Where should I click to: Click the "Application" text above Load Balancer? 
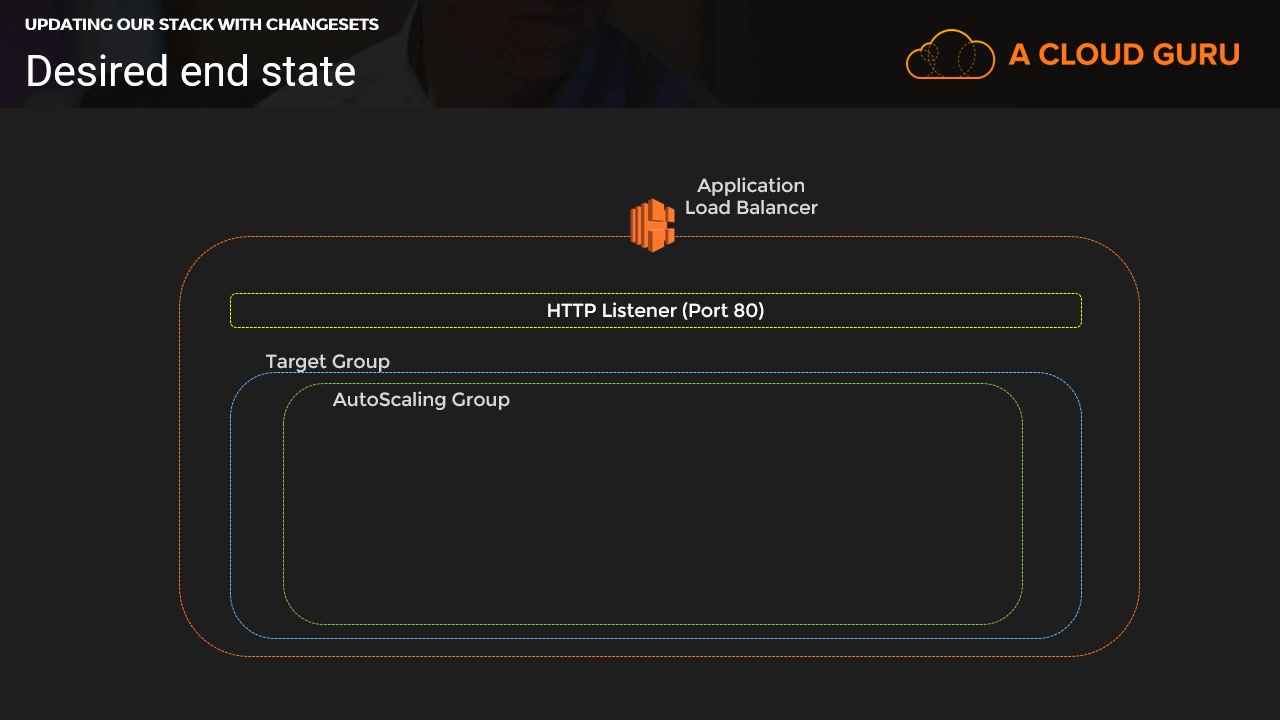click(751, 186)
